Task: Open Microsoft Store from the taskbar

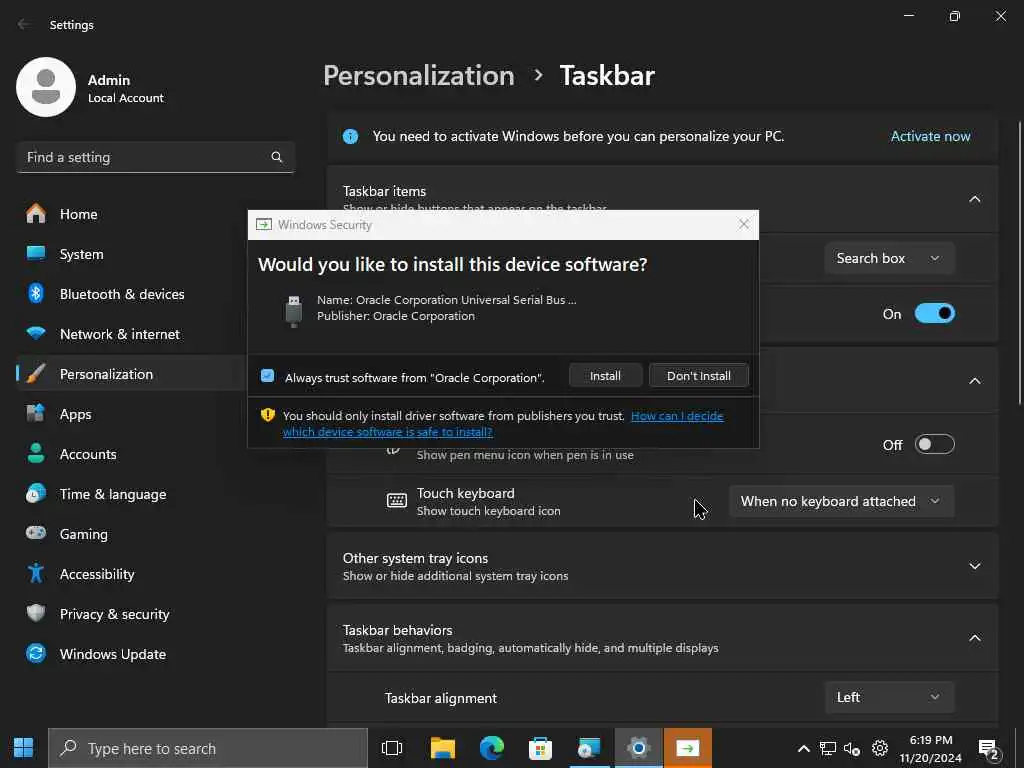Action: 540,748
